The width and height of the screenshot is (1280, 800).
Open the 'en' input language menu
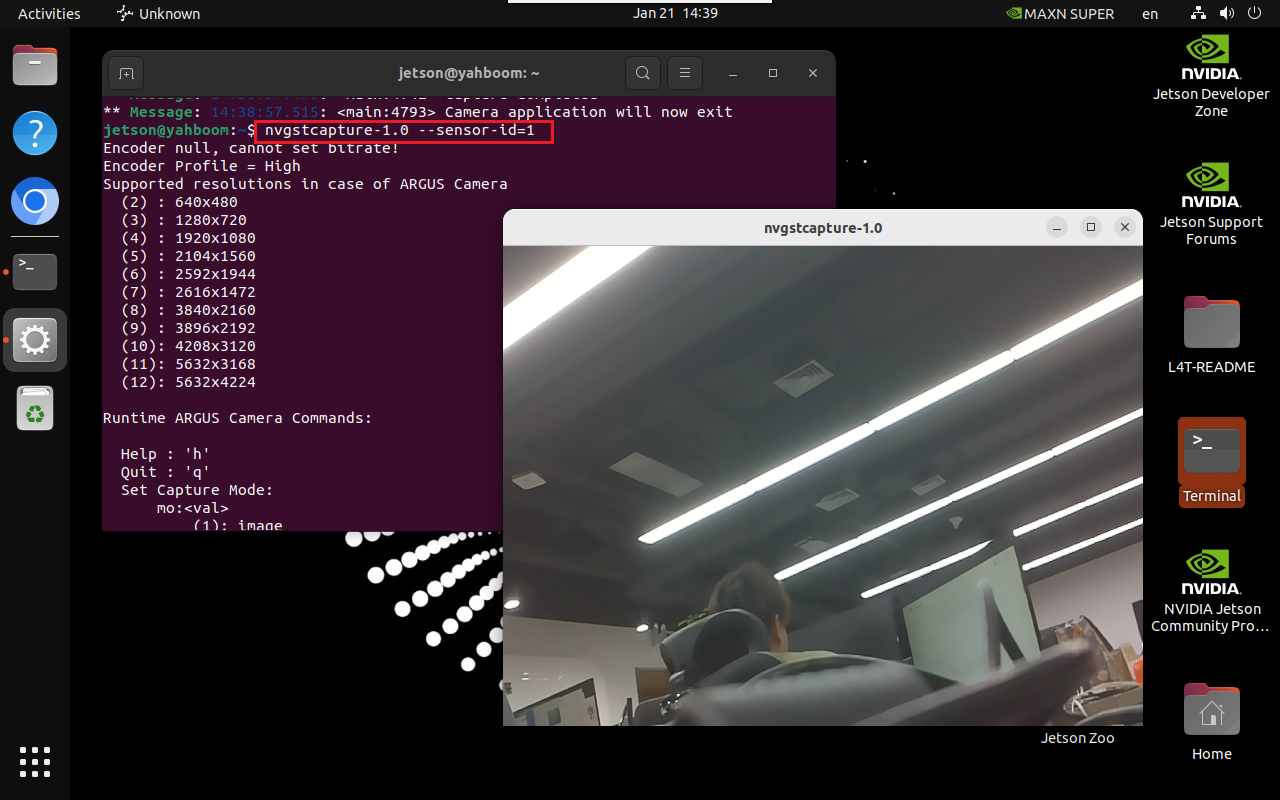coord(1150,14)
